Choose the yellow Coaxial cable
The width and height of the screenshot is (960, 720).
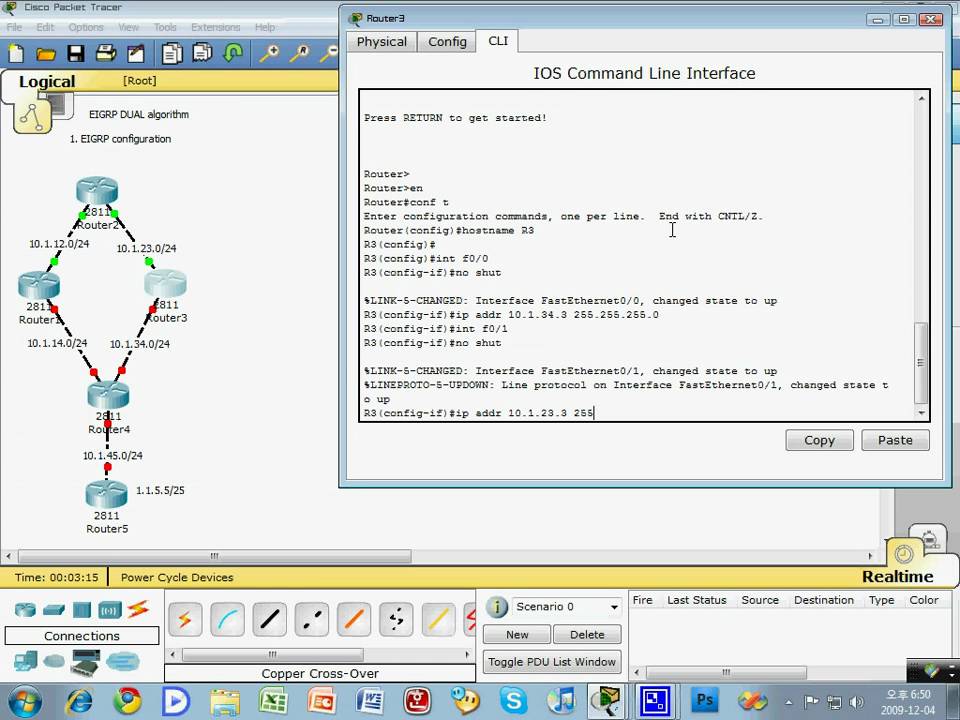(438, 620)
